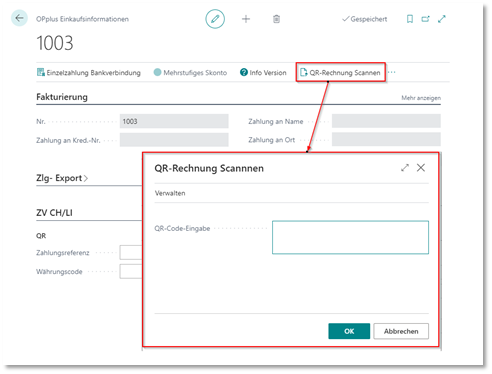Click the pencil edit icon
The height and width of the screenshot is (374, 492).
pos(215,19)
